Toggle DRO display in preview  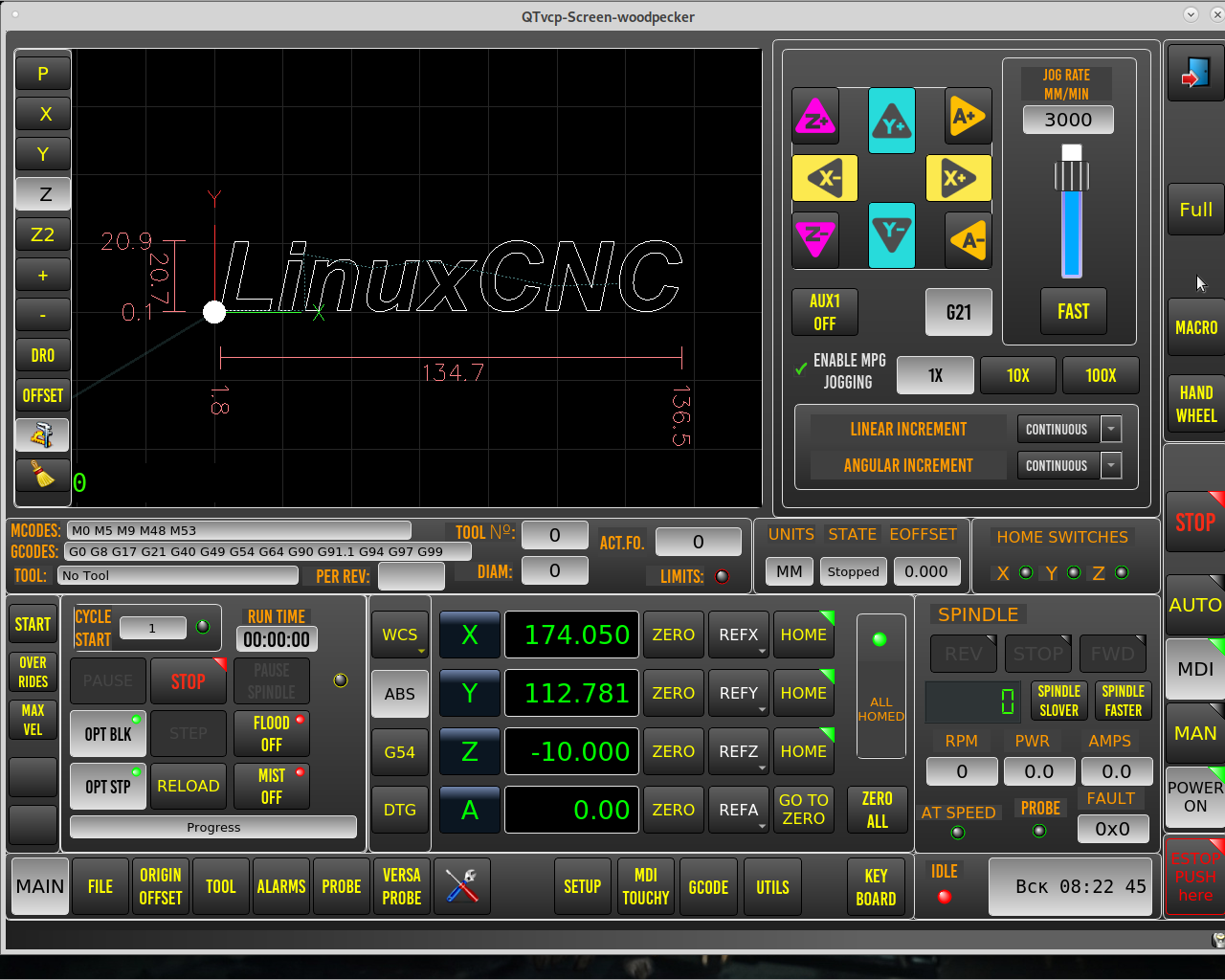pyautogui.click(x=43, y=355)
